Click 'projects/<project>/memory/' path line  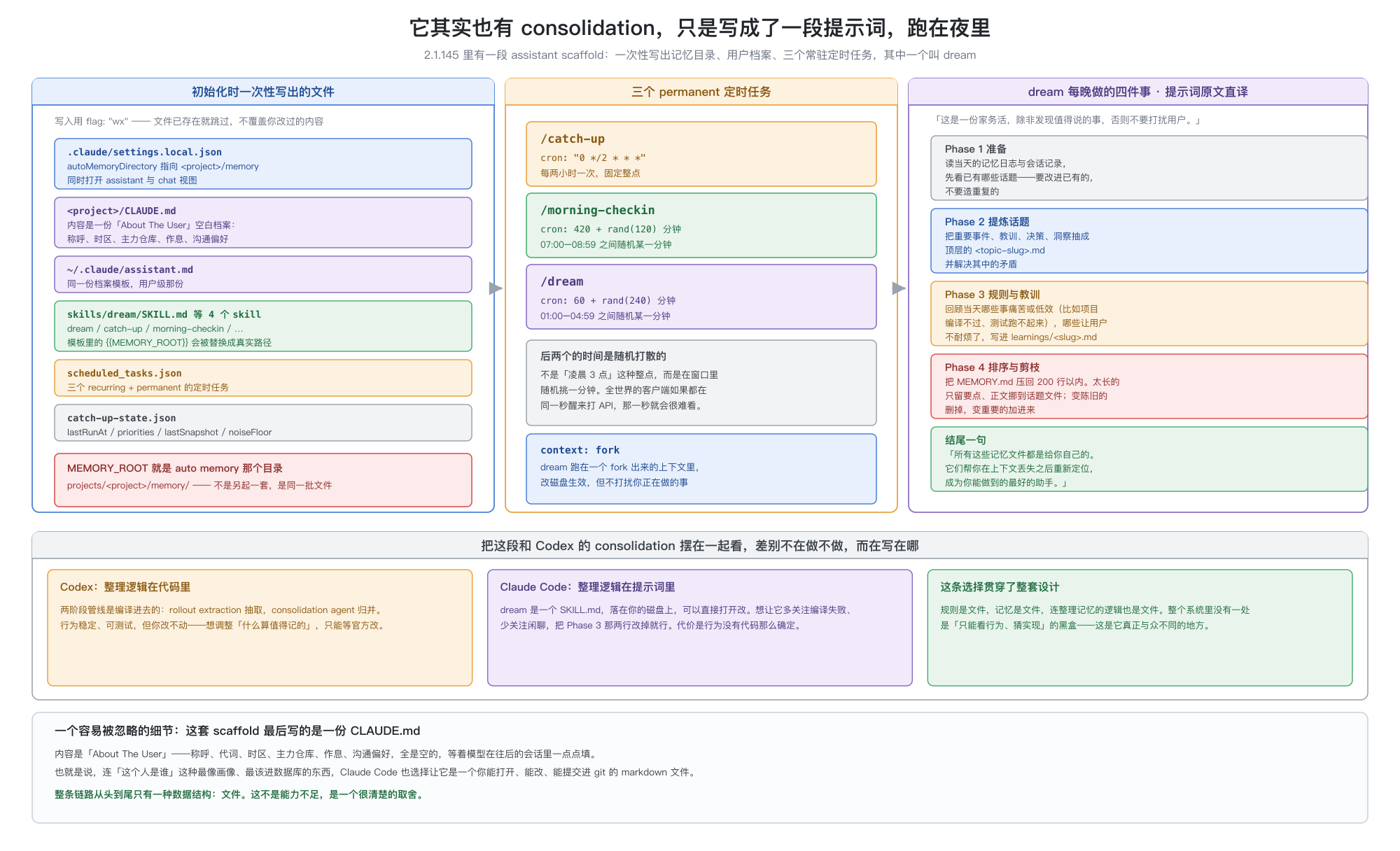(199, 486)
